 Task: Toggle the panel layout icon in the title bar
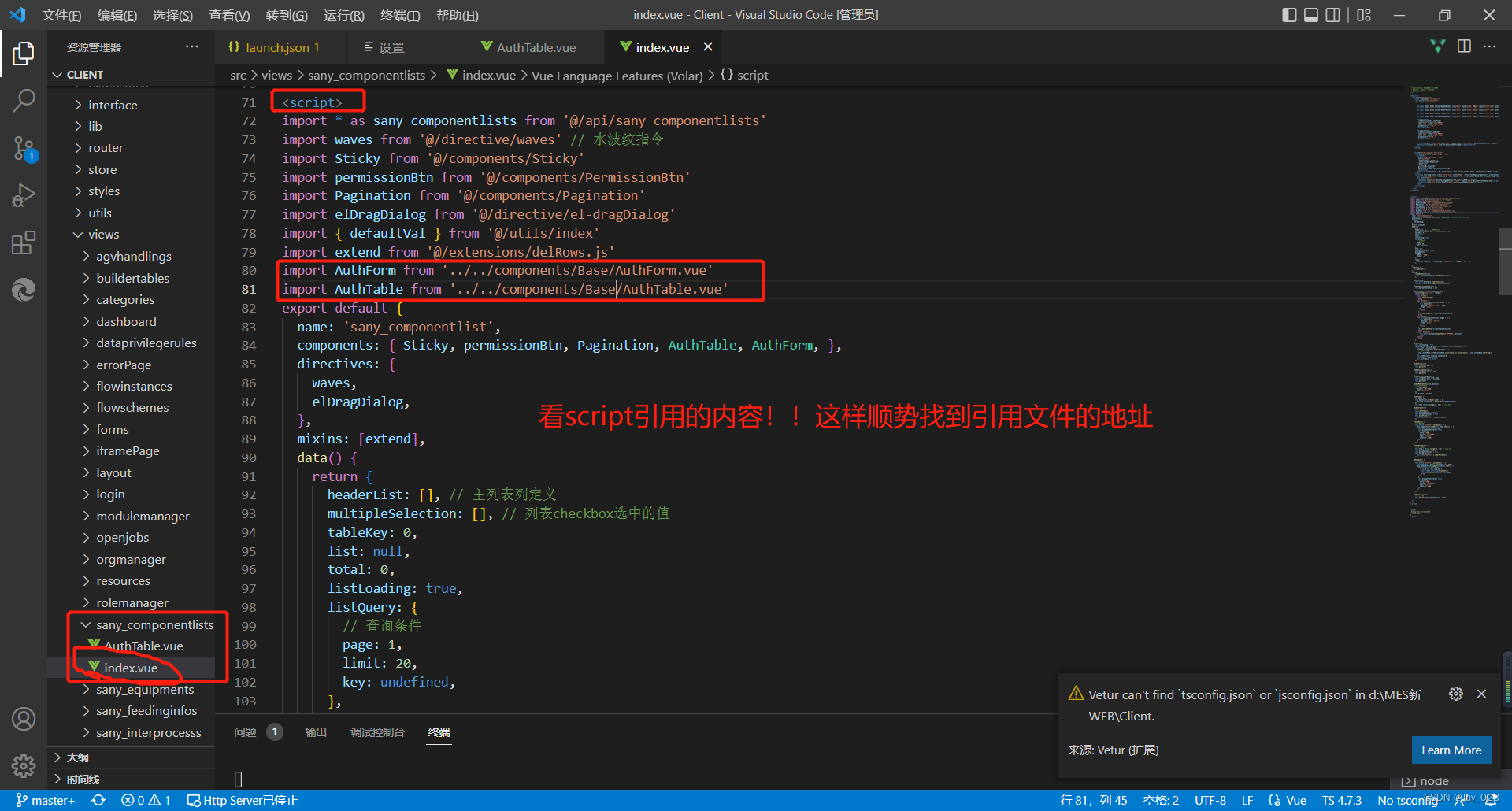[1310, 15]
